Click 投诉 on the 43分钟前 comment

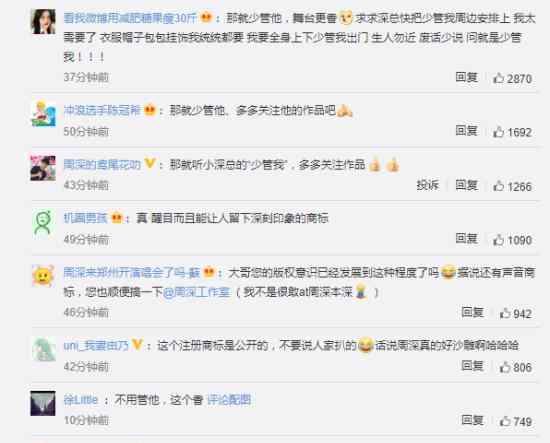point(428,185)
